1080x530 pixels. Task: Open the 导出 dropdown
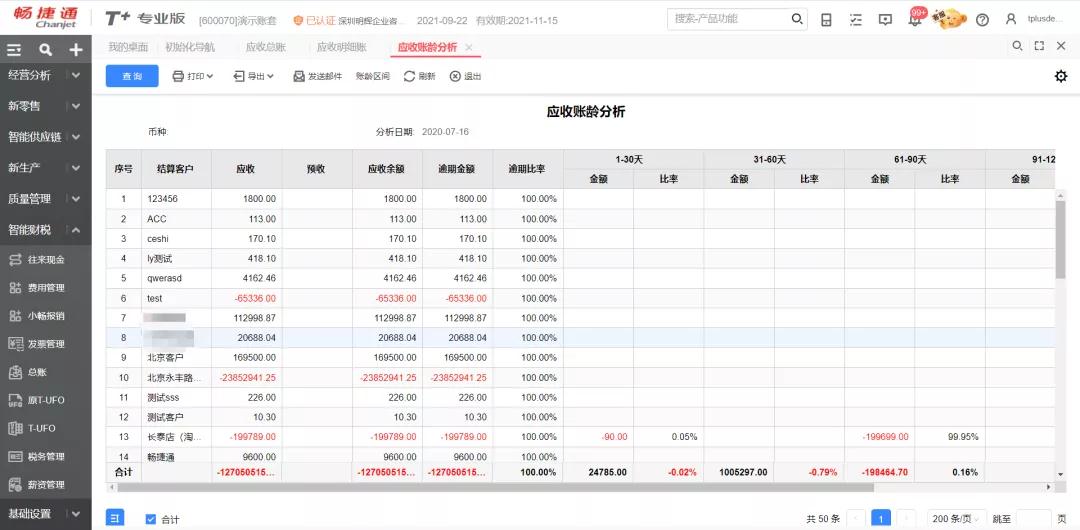253,77
